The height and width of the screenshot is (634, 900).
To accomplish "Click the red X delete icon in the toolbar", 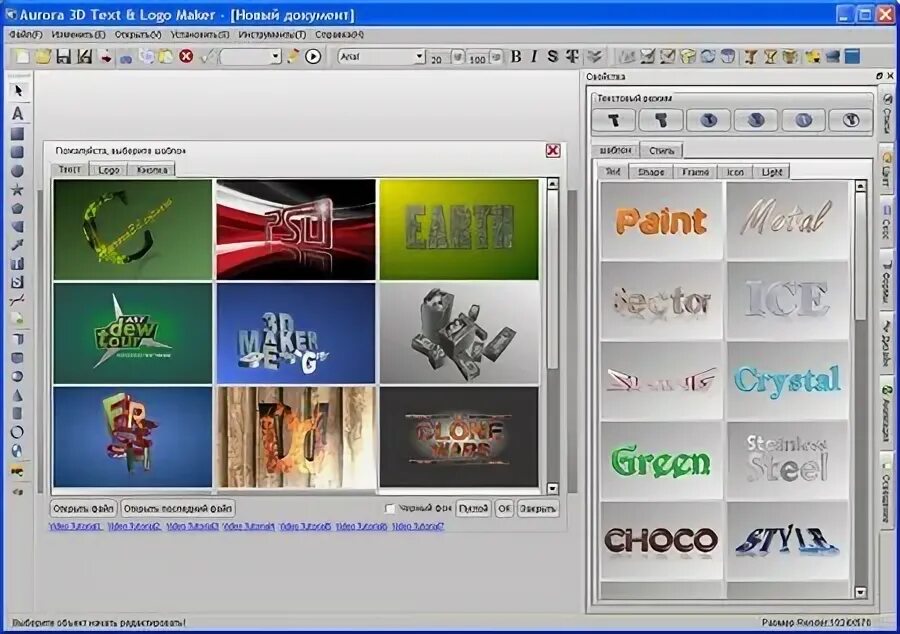I will (186, 56).
